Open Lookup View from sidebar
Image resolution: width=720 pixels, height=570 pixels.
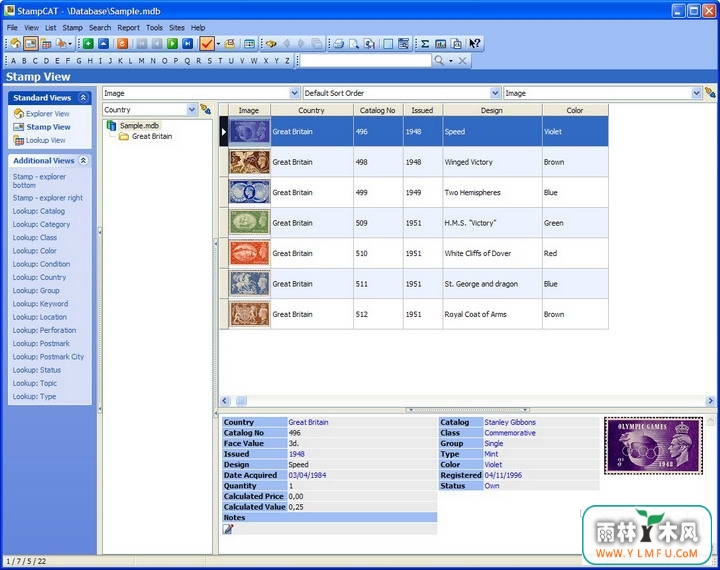45,140
